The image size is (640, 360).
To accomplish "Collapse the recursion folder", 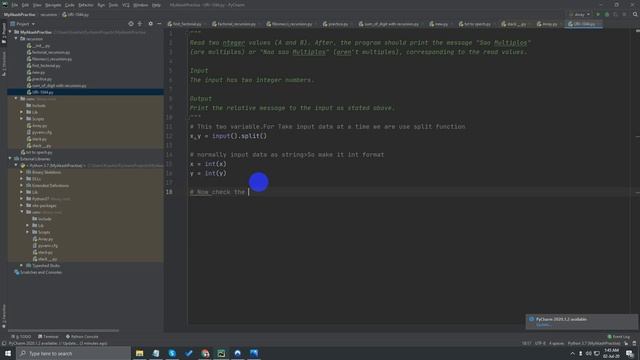I will point(16,39).
